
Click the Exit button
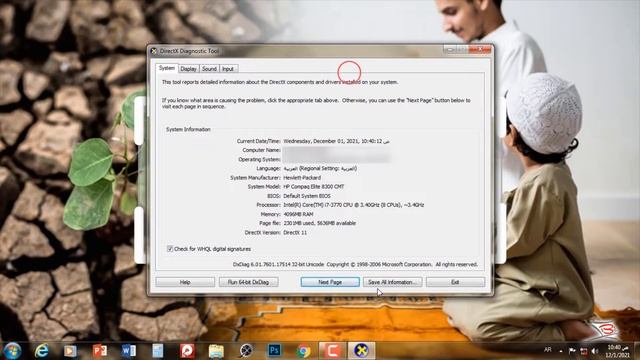click(x=455, y=282)
